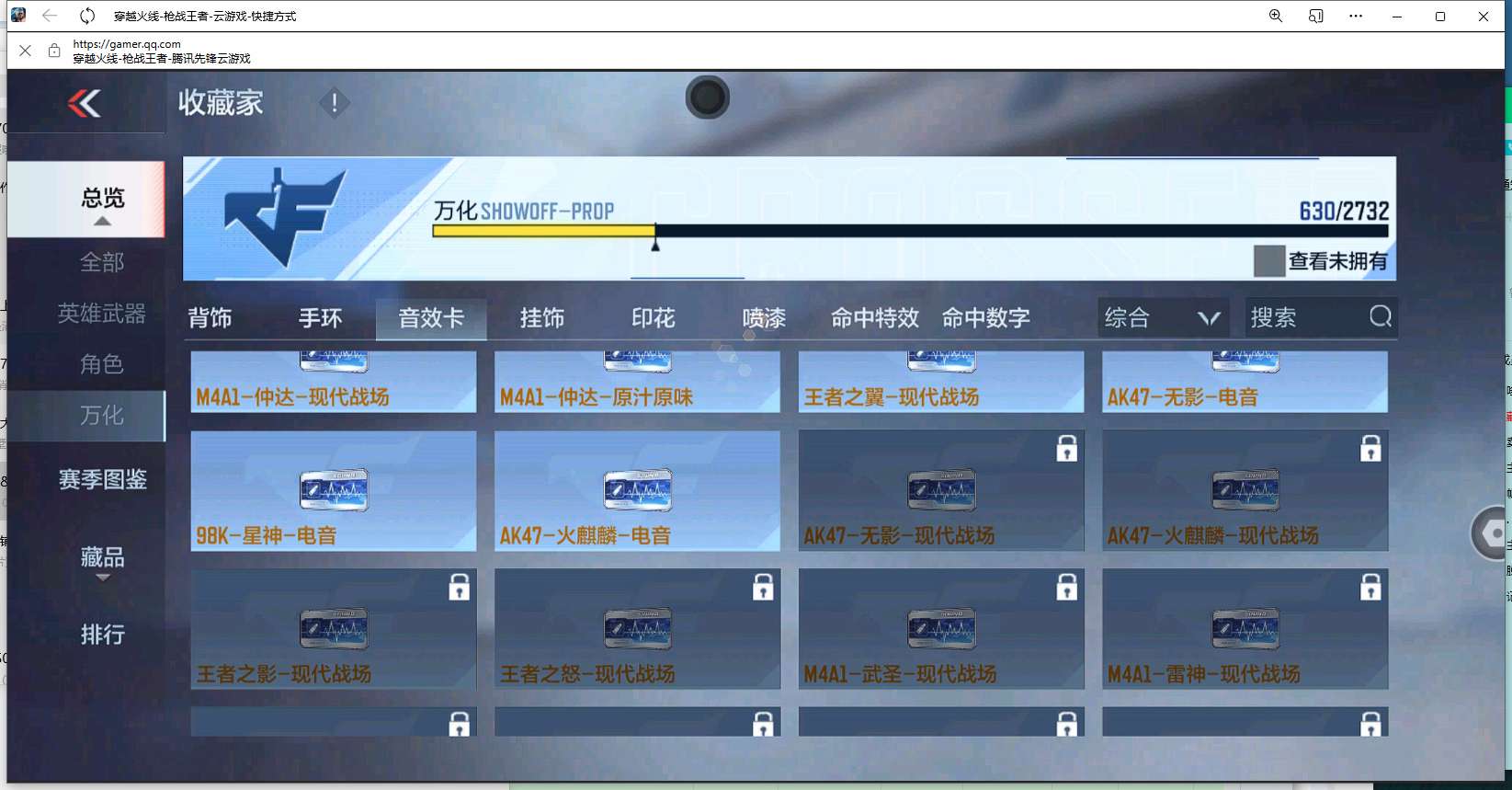Click the lock icon on AK47-火麒麟-现代战场 card
Viewport: 1512px width, 790px height.
click(1370, 449)
